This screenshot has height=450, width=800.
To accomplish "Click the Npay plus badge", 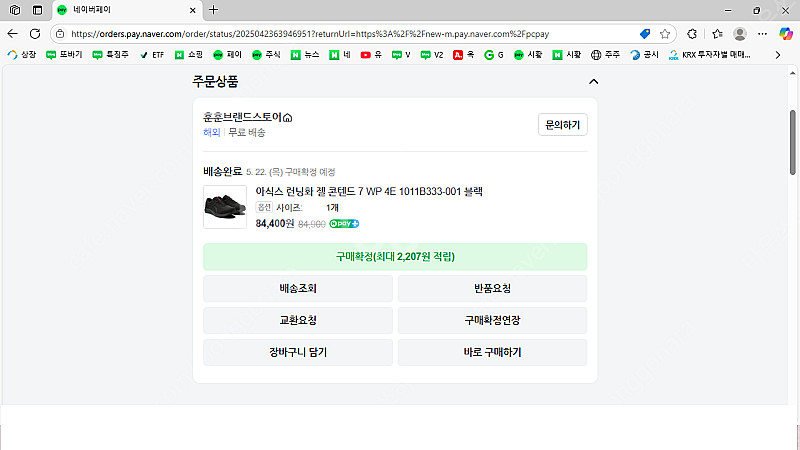I will click(x=344, y=223).
